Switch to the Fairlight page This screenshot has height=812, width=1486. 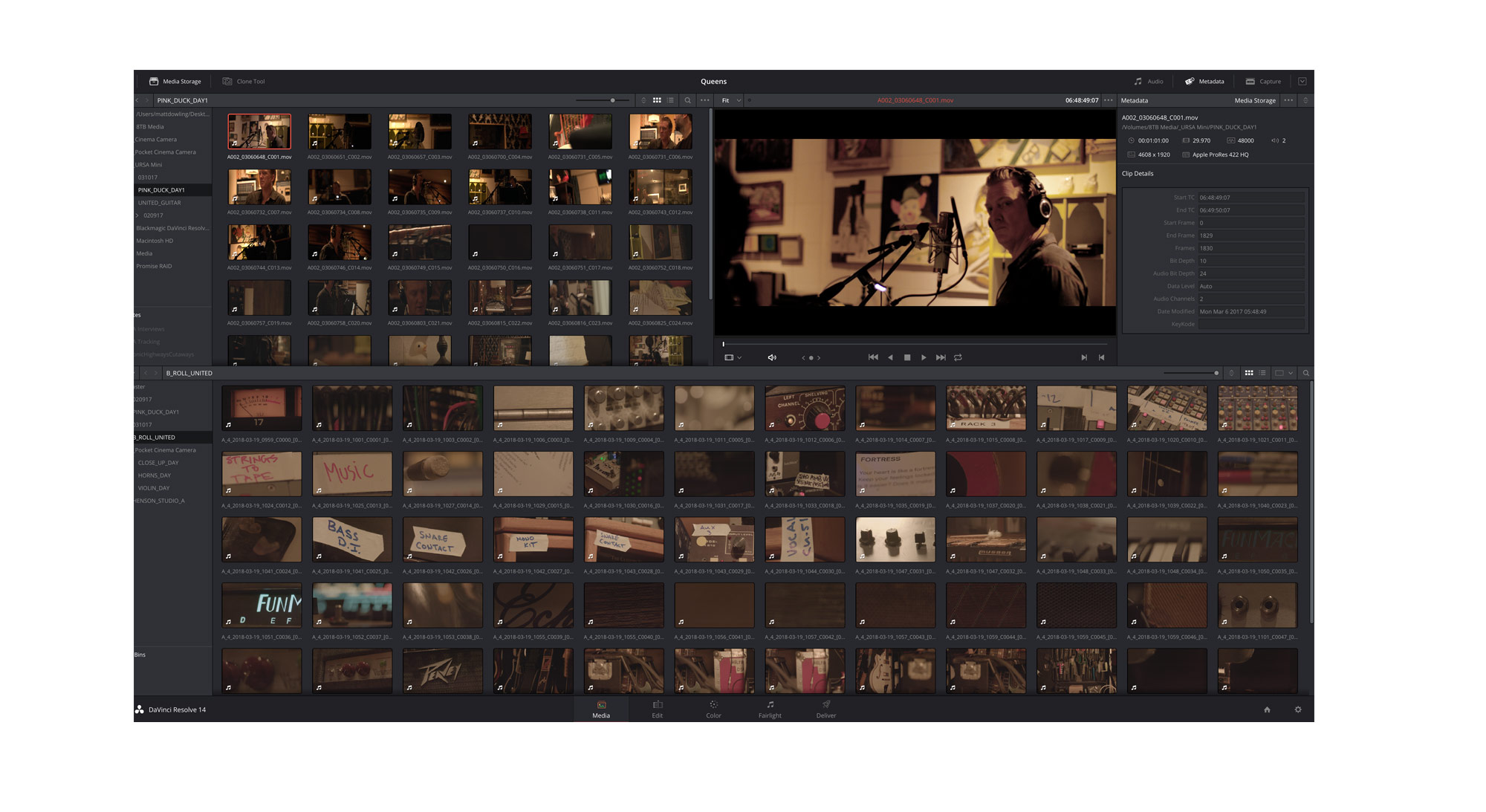pos(770,709)
